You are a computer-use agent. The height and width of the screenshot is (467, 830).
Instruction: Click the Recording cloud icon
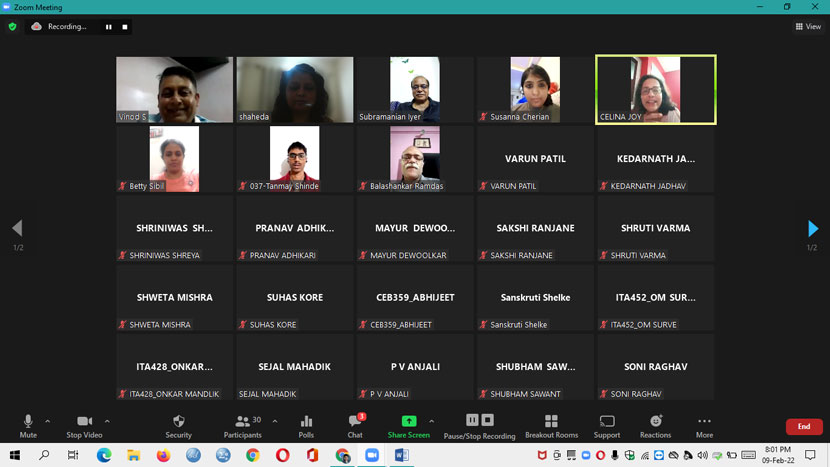(37, 26)
